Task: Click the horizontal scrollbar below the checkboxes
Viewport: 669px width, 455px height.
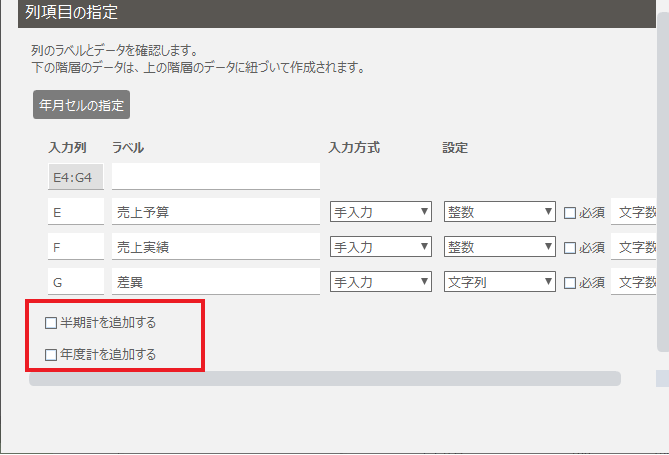Action: [325, 379]
